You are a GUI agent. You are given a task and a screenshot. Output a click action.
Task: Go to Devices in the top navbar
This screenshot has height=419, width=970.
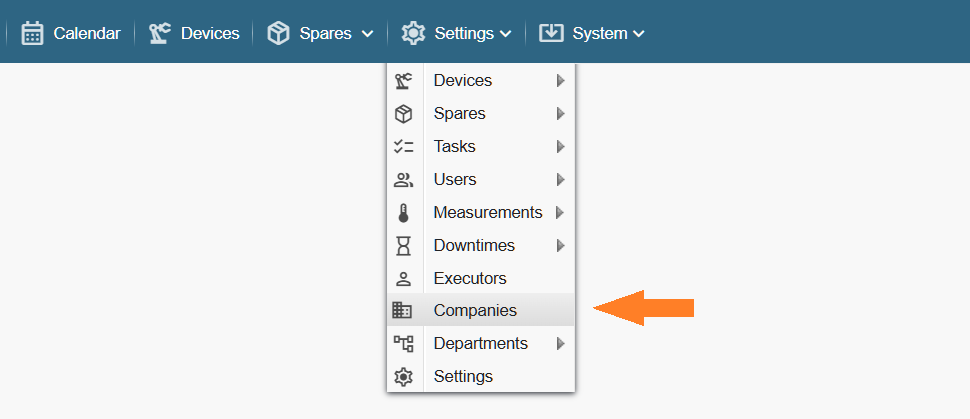coord(210,33)
